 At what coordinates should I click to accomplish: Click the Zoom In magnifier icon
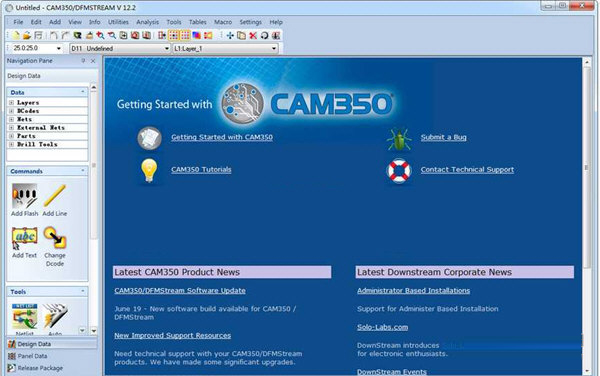(x=100, y=36)
